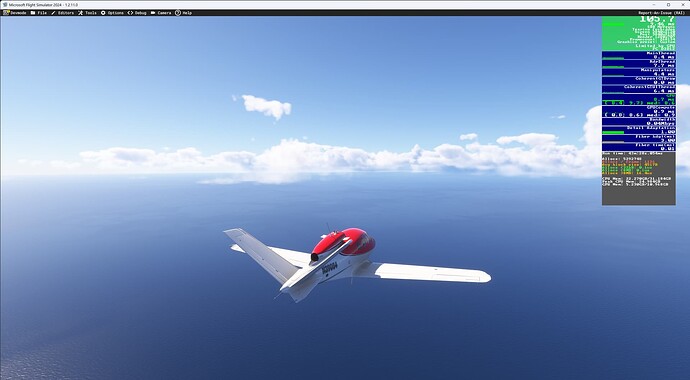Click the 105.7 FPS counter value
Viewport: 690px width, 380px height.
pyautogui.click(x=656, y=19)
